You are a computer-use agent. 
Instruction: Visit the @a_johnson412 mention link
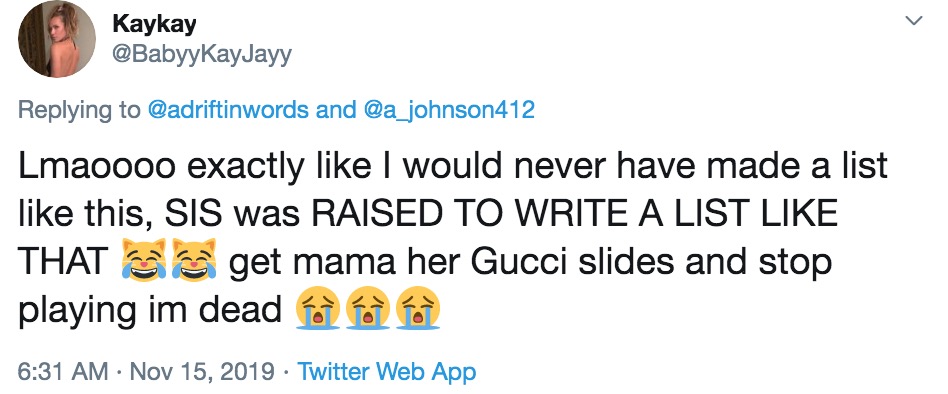(x=449, y=110)
